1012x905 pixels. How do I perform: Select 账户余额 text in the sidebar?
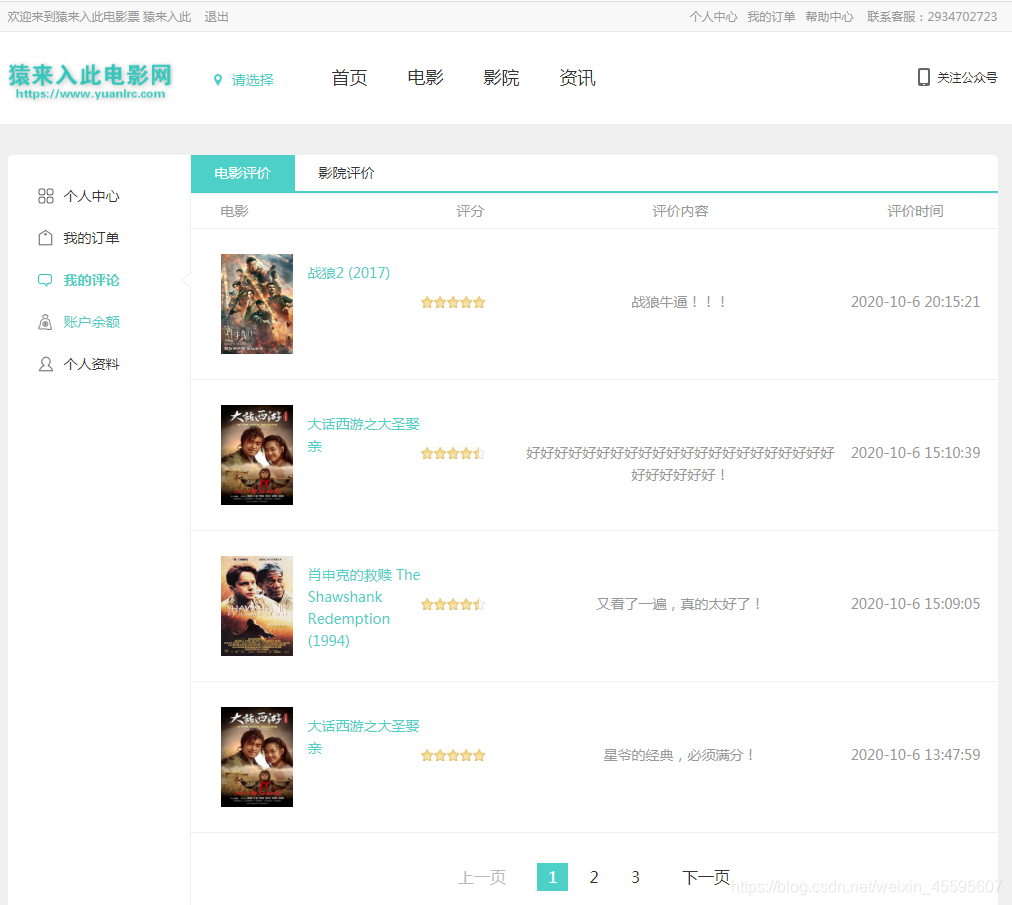click(91, 322)
